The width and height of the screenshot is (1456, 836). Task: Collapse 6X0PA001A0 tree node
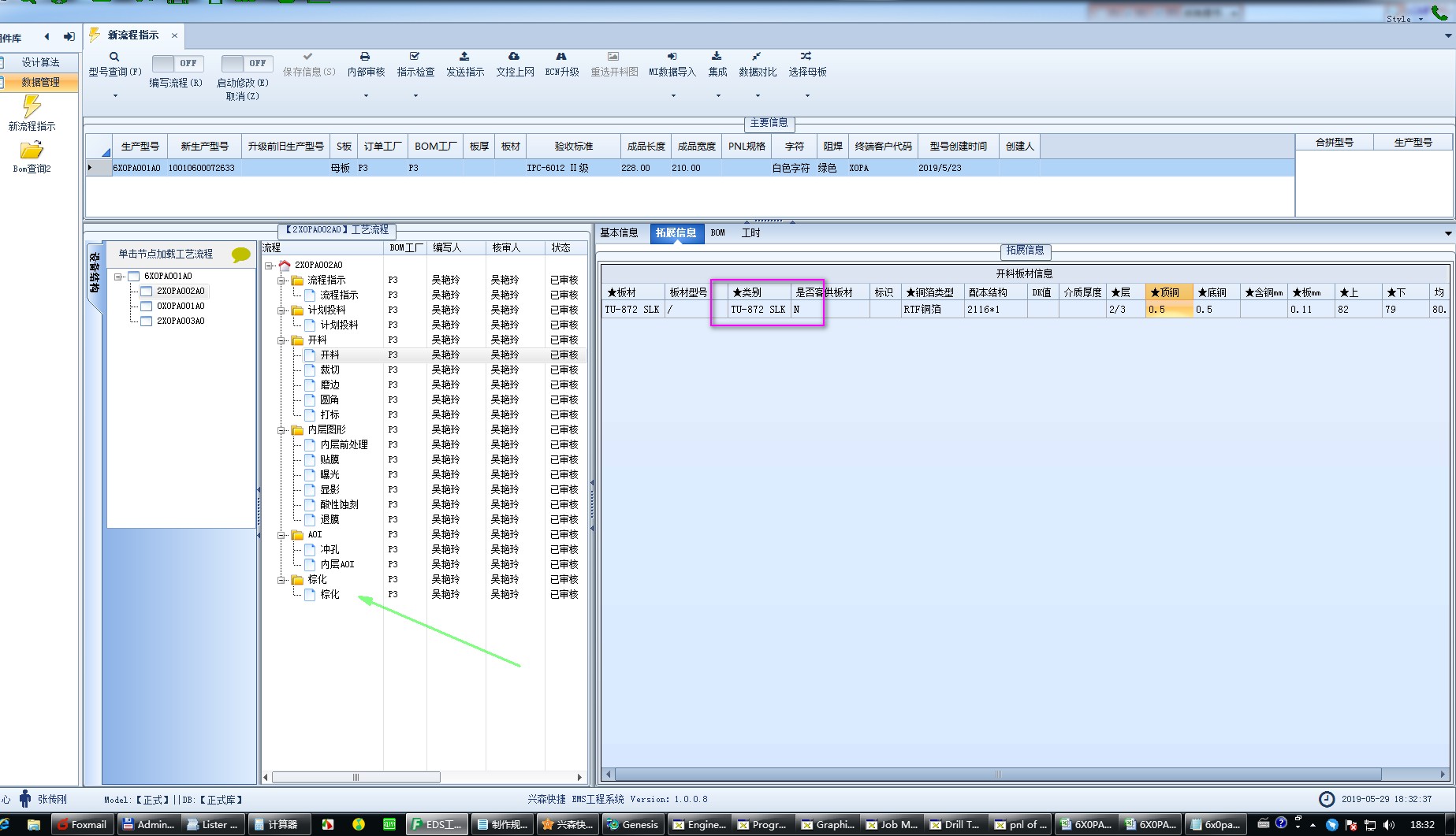[118, 277]
